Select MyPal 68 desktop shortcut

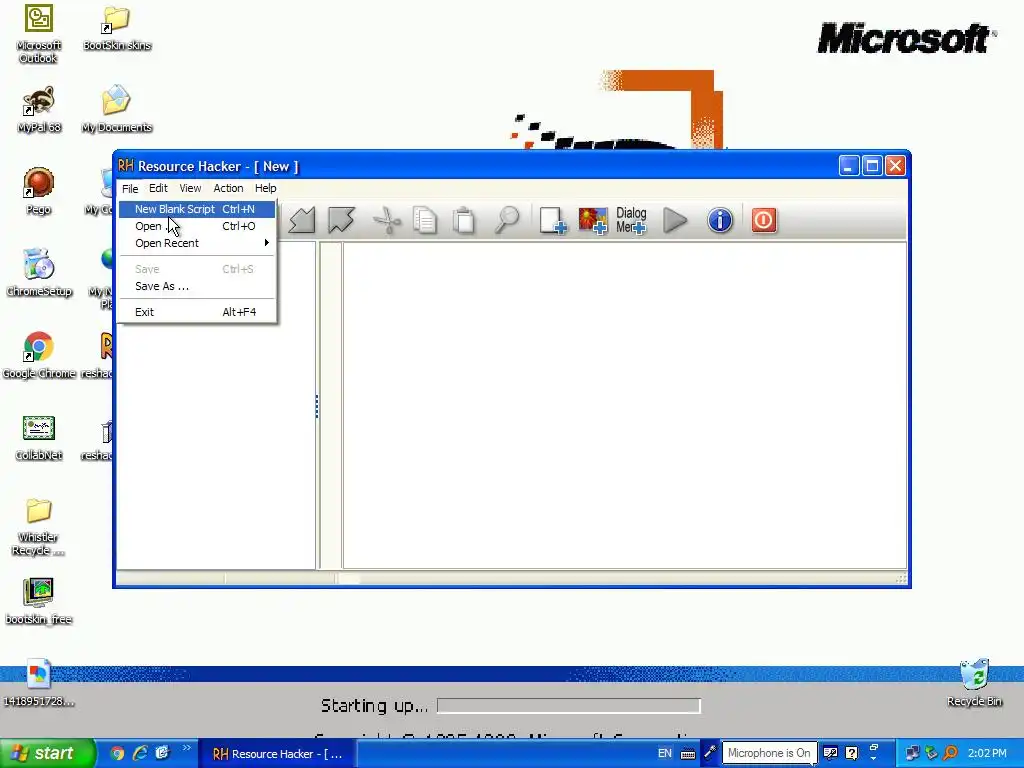pyautogui.click(x=39, y=110)
